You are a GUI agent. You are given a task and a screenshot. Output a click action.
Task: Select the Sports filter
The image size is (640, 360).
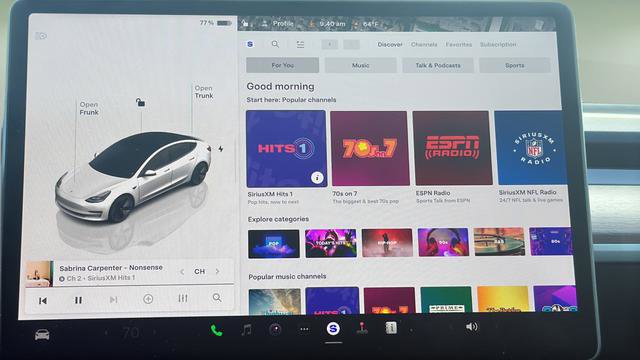coord(514,65)
